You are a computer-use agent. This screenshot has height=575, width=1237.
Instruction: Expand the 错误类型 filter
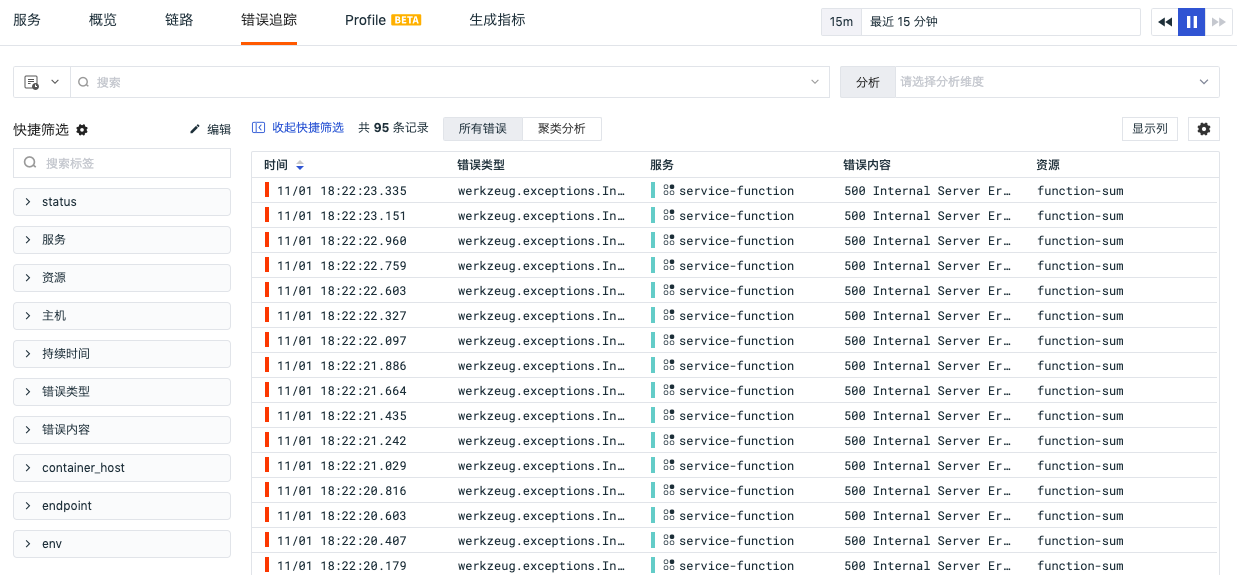coord(122,392)
